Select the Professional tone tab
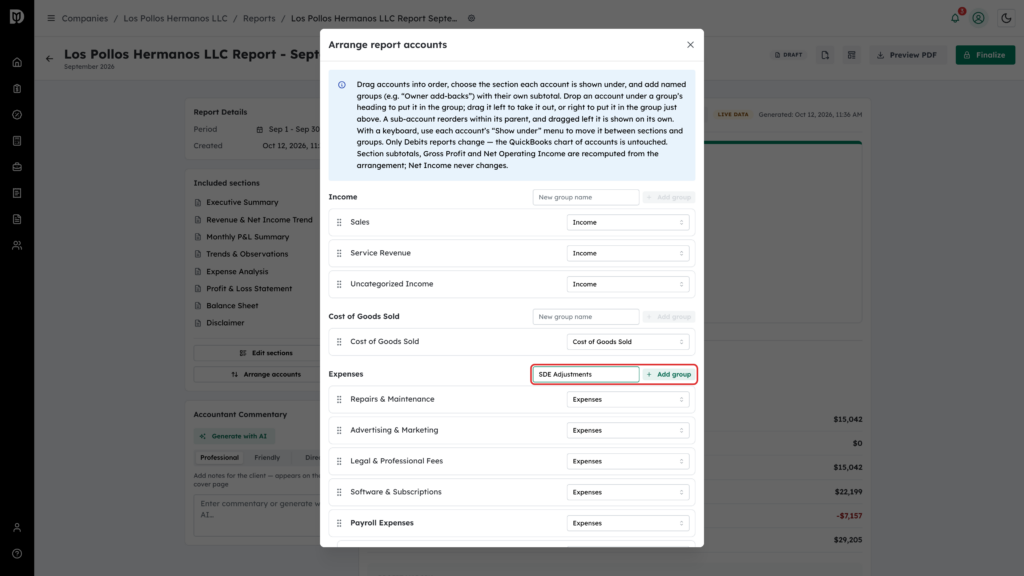 219,458
